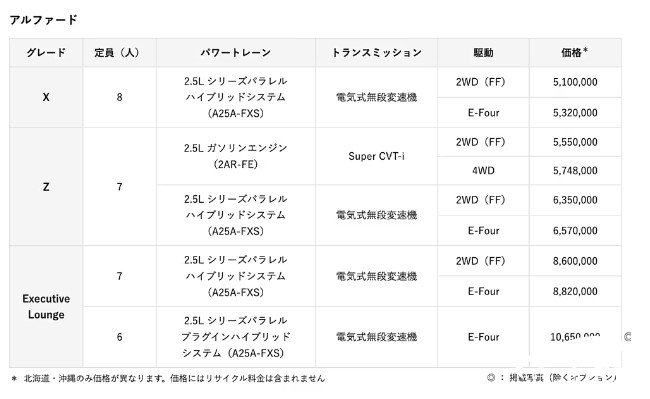
Task: Click the capacity 6 cell
Action: (119, 337)
